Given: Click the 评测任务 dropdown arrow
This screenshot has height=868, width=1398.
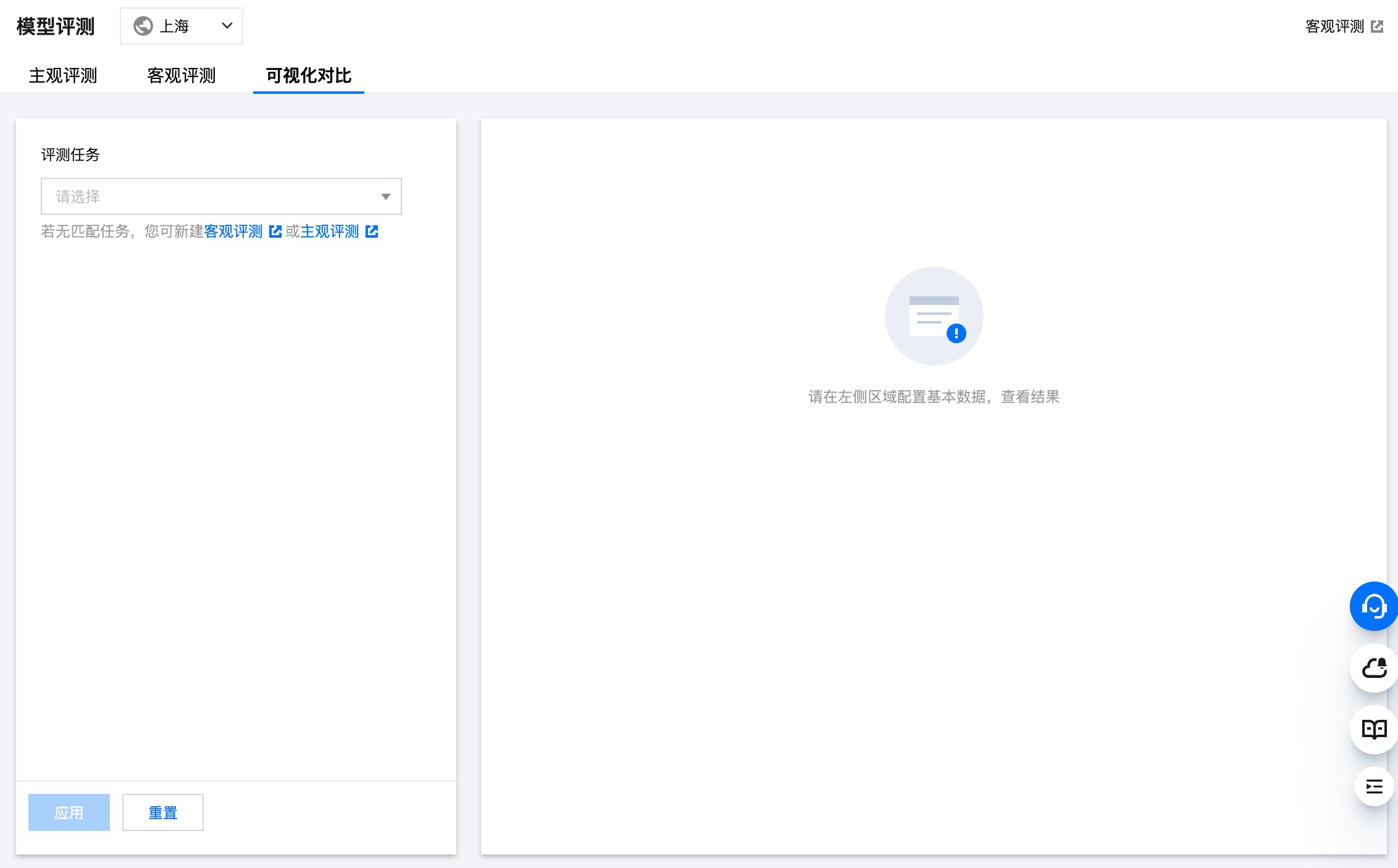Looking at the screenshot, I should coord(386,196).
